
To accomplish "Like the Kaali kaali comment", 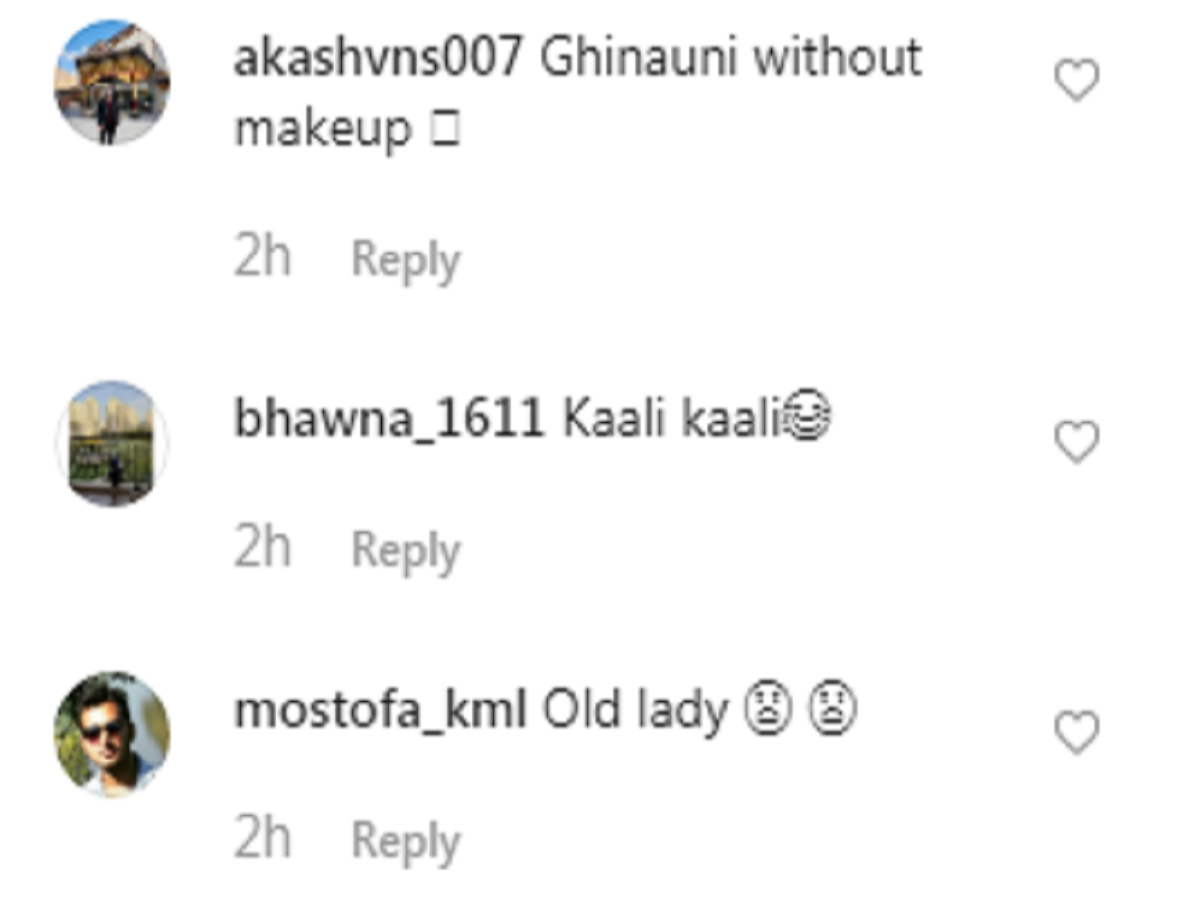I will click(x=1078, y=442).
